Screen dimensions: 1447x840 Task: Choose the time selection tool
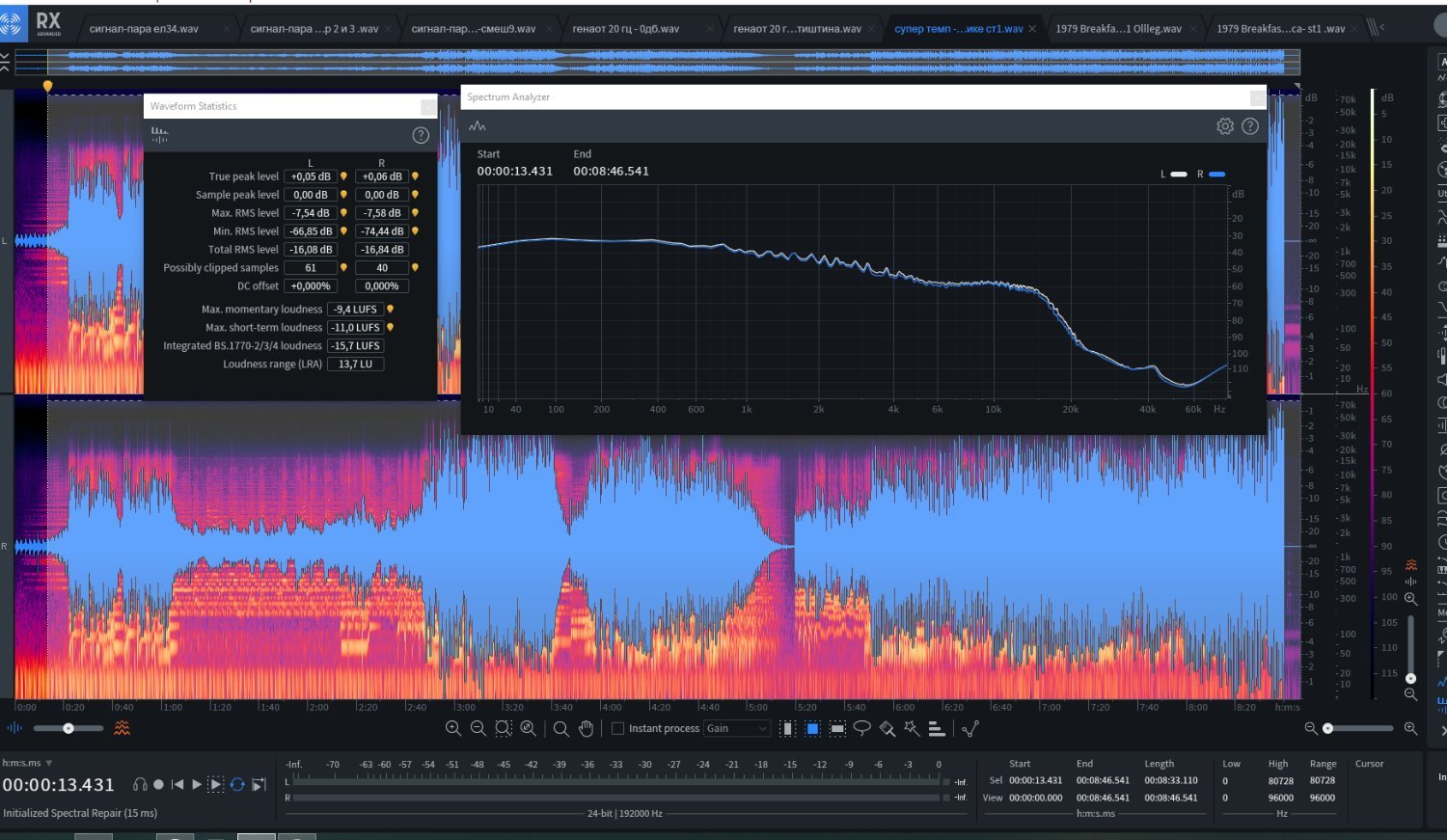tap(788, 729)
